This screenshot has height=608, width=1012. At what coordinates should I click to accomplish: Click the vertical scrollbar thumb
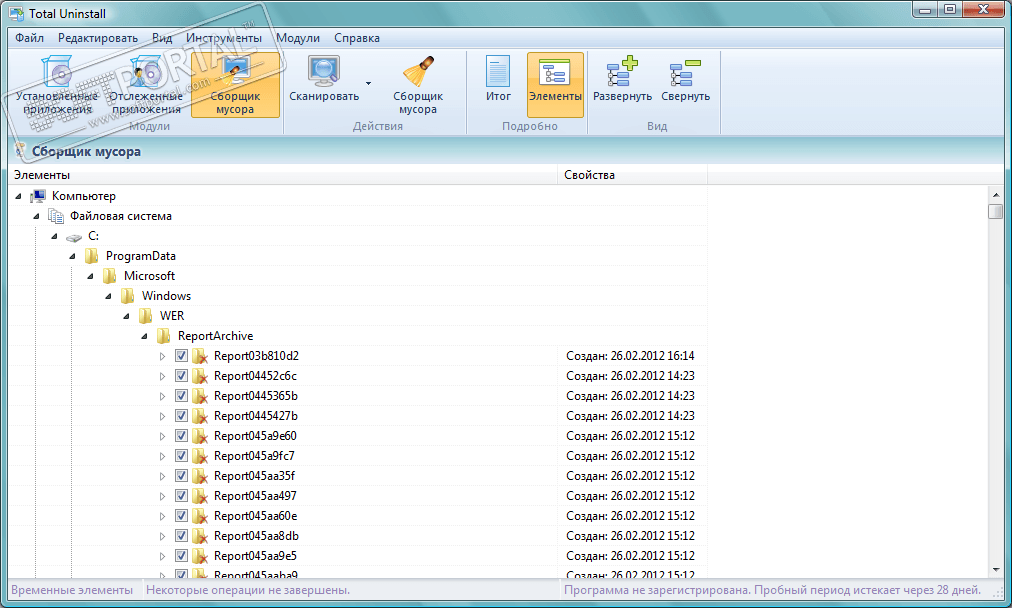click(x=995, y=211)
